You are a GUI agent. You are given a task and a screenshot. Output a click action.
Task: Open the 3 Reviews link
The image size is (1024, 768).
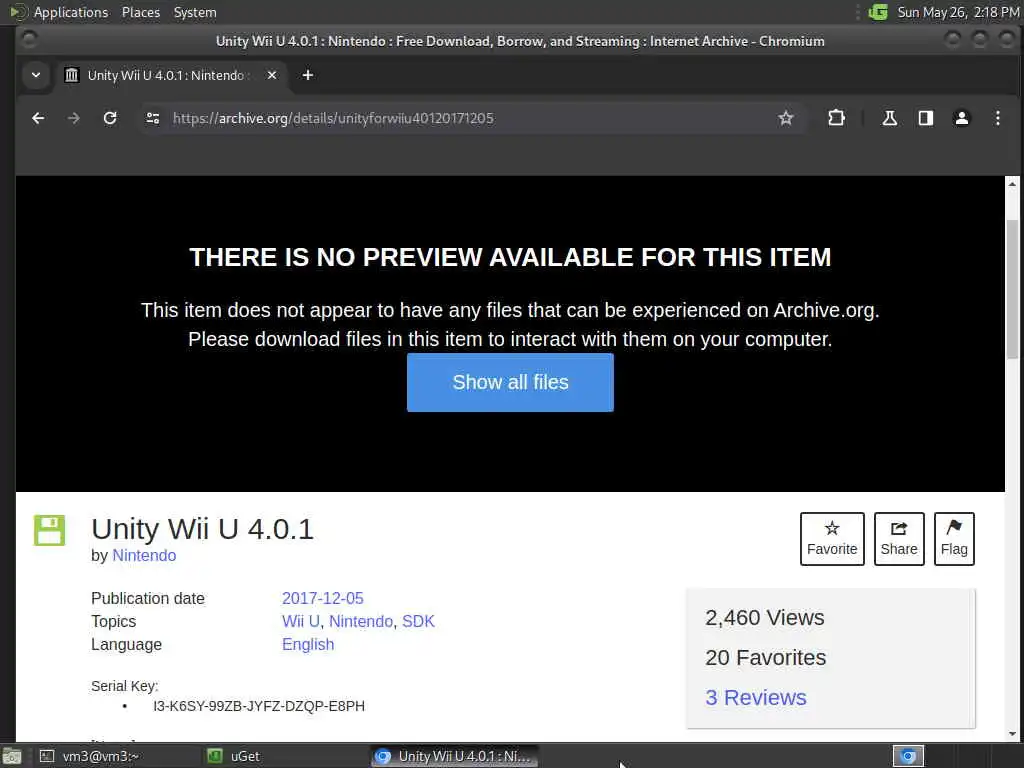point(756,697)
